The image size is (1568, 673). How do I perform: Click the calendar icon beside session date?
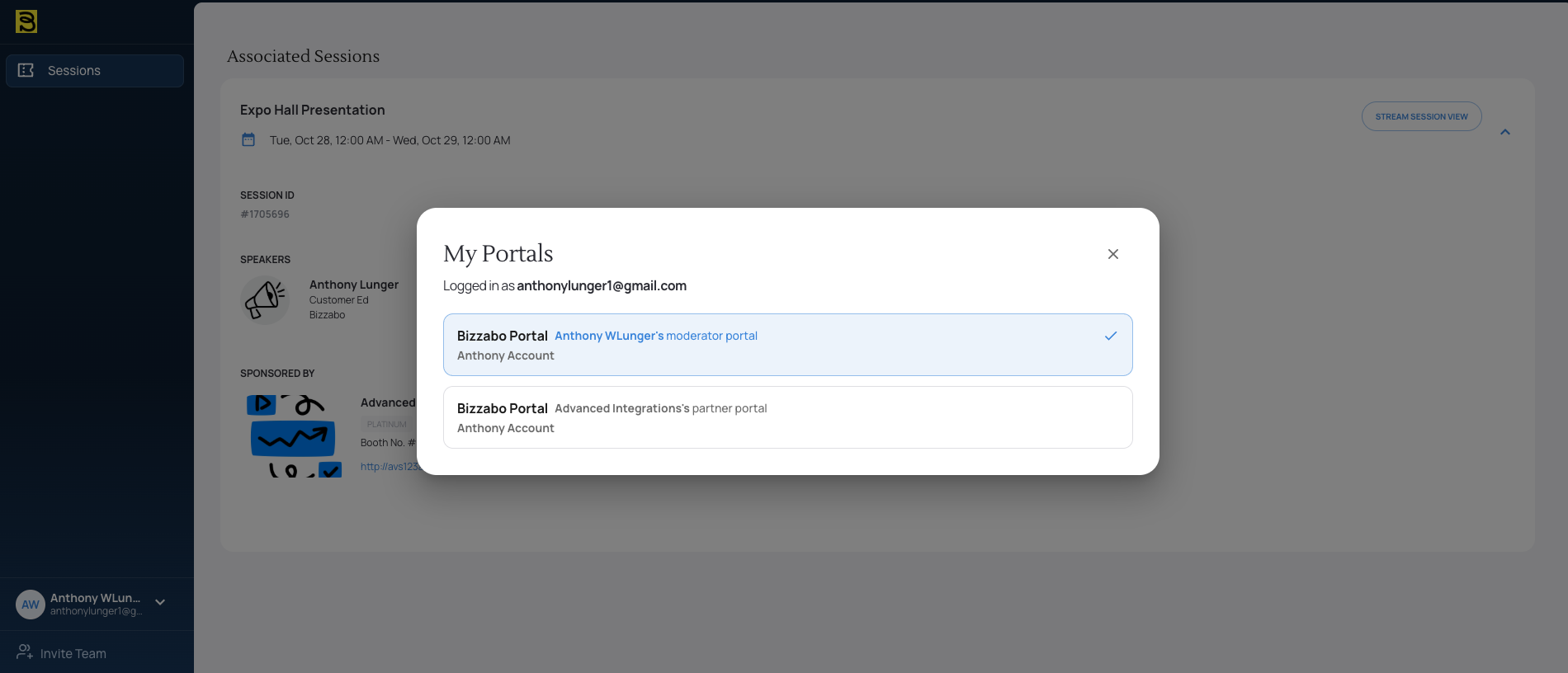coord(248,140)
